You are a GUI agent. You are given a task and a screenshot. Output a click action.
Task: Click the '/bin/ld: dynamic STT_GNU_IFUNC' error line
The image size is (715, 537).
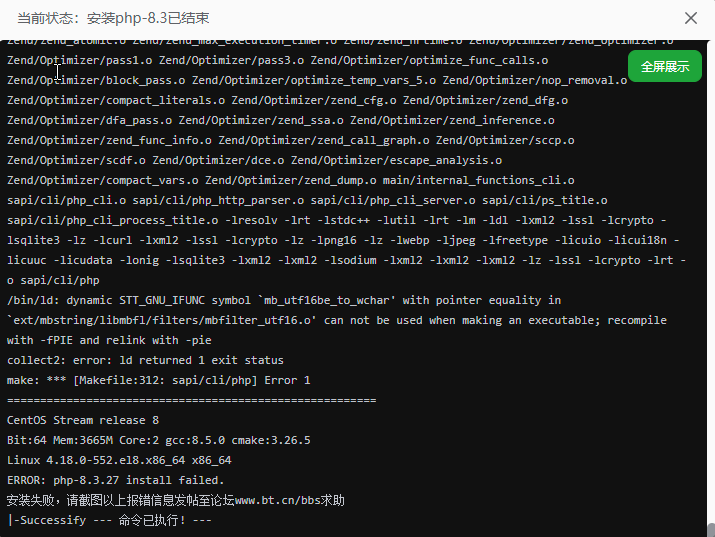click(284, 300)
